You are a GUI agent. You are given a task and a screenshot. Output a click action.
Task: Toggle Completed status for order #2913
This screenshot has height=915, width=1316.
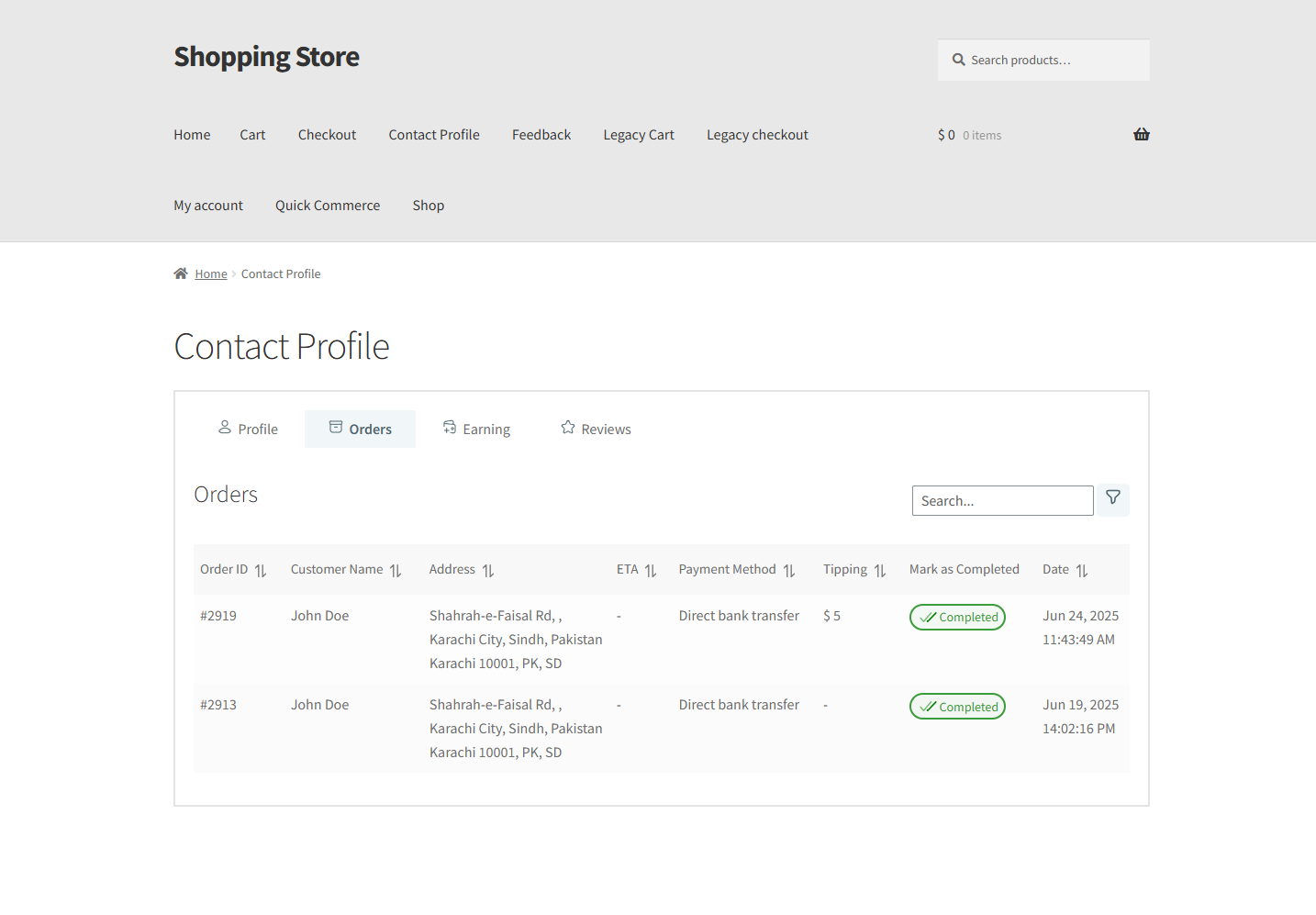click(x=957, y=707)
